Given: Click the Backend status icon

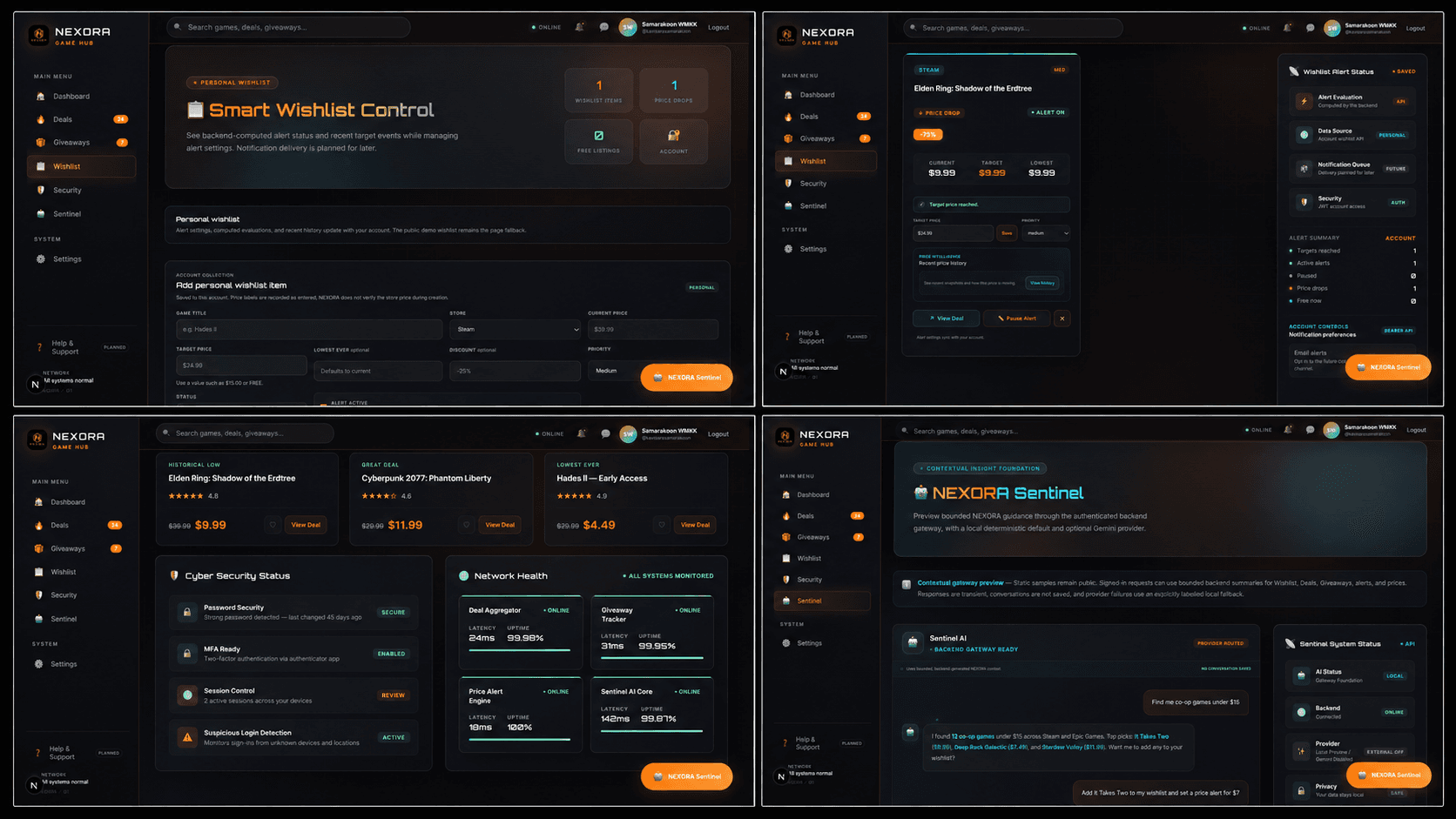Looking at the screenshot, I should pyautogui.click(x=1301, y=712).
